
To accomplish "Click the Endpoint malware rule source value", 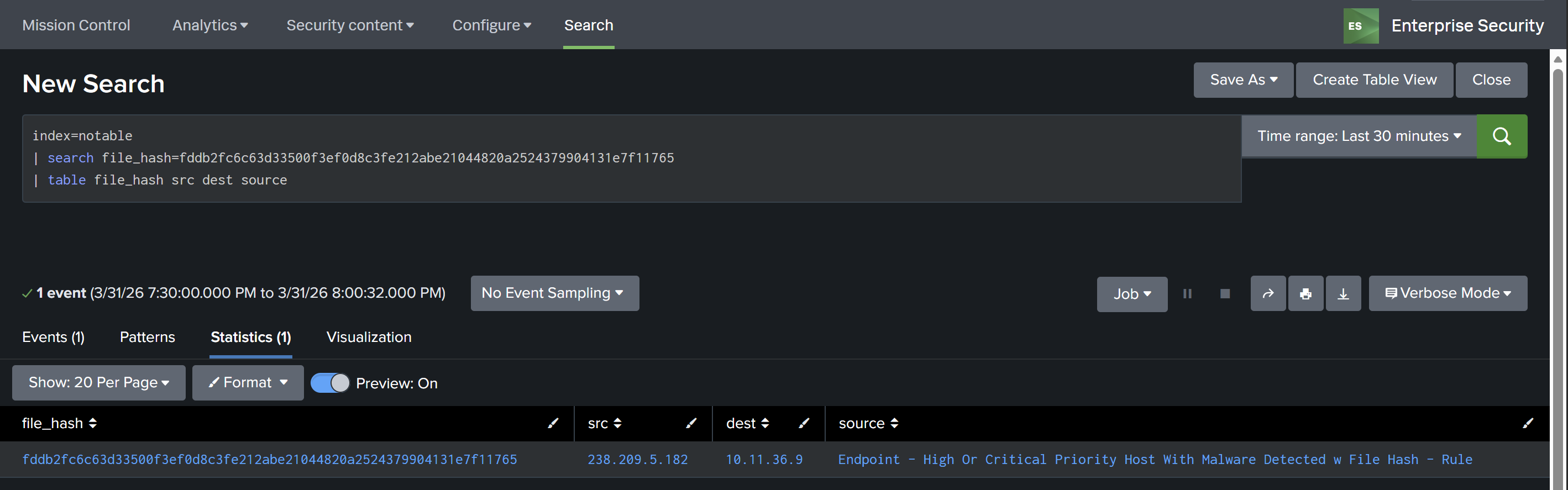I will 1155,460.
